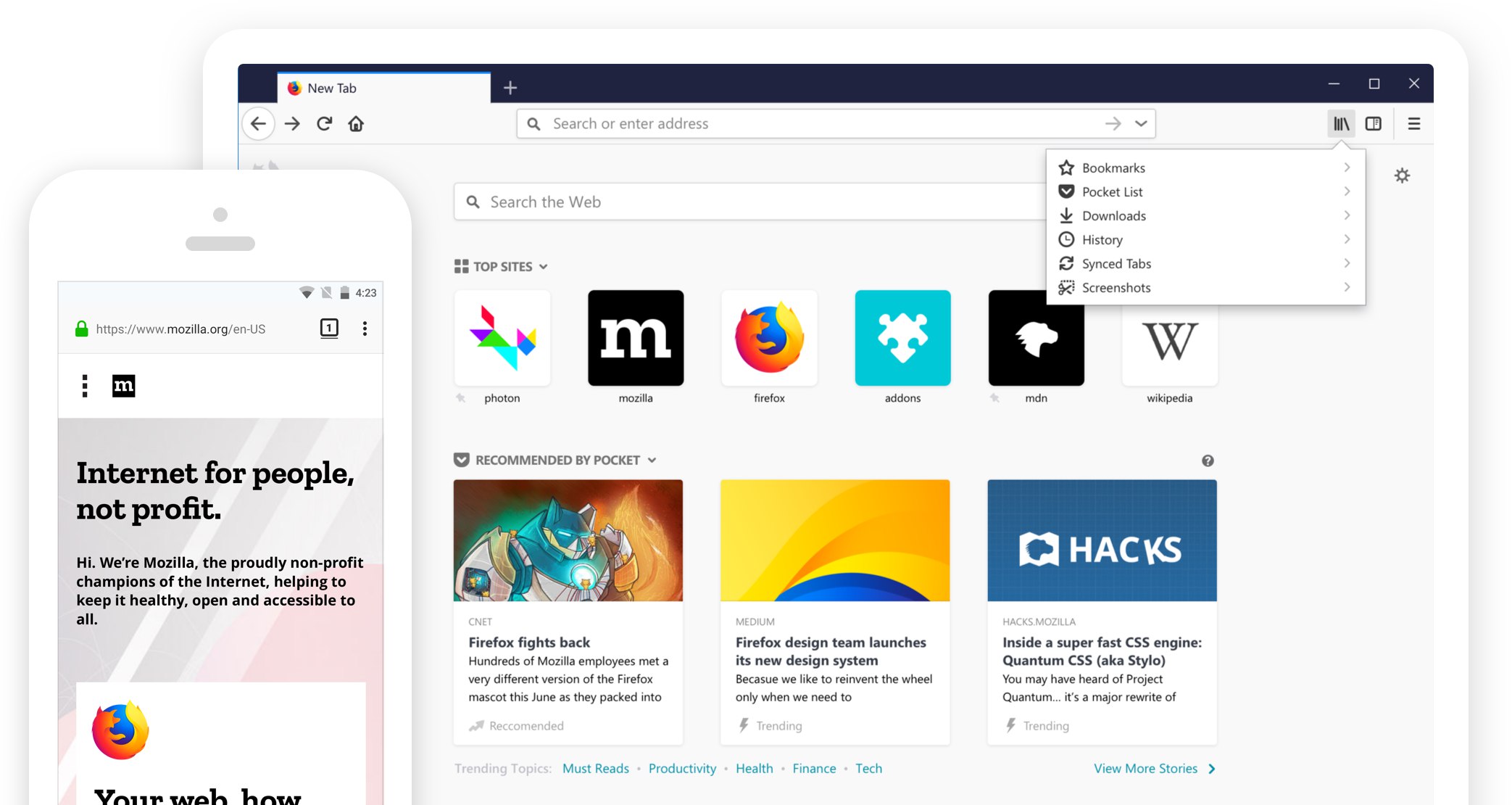Open Synced Tabs in the Library menu
The width and height of the screenshot is (1512, 805).
(x=1206, y=263)
